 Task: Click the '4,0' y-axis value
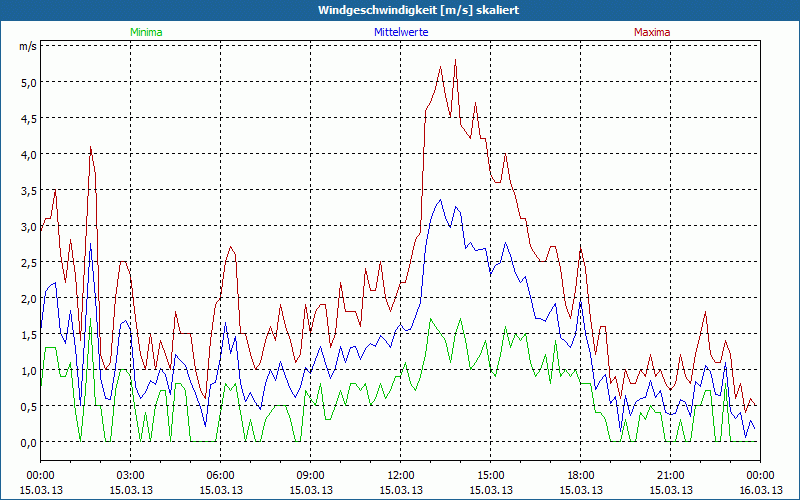29,154
